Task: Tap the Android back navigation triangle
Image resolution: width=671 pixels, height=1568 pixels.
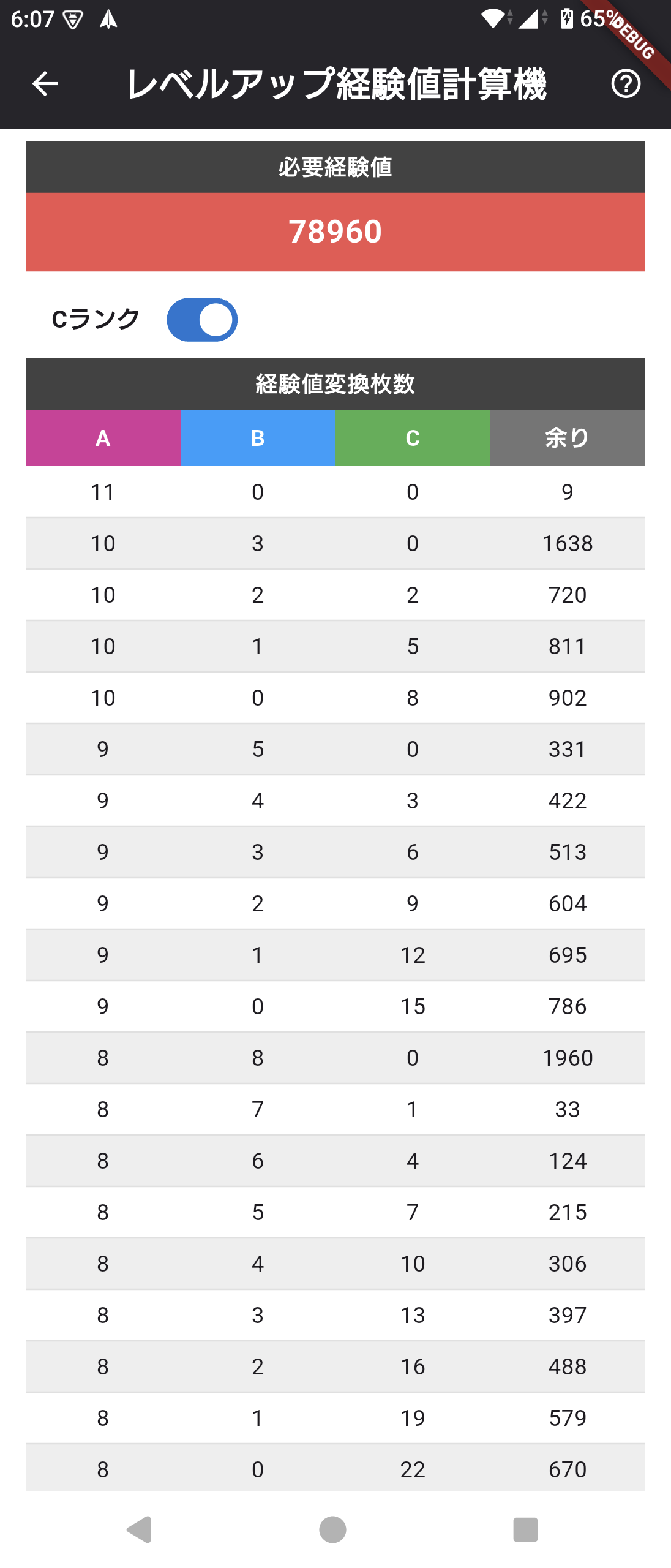Action: [x=140, y=1529]
